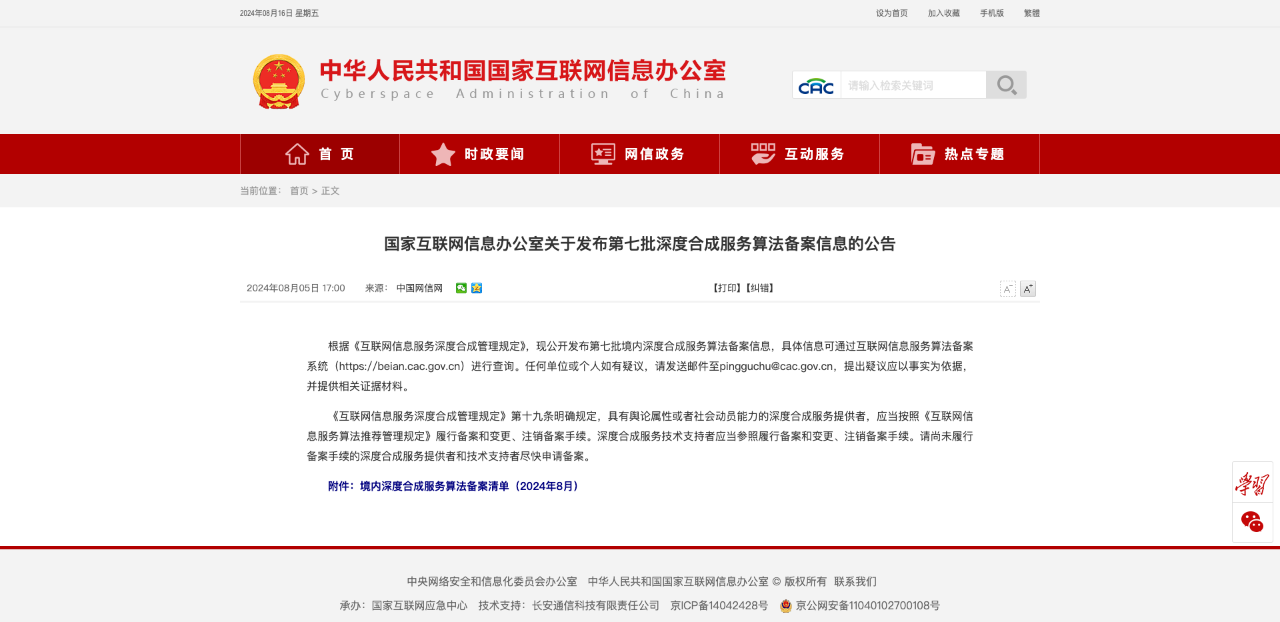The height and width of the screenshot is (622, 1280).
Task: Switch to 手机版 mobile version
Action: tap(991, 13)
